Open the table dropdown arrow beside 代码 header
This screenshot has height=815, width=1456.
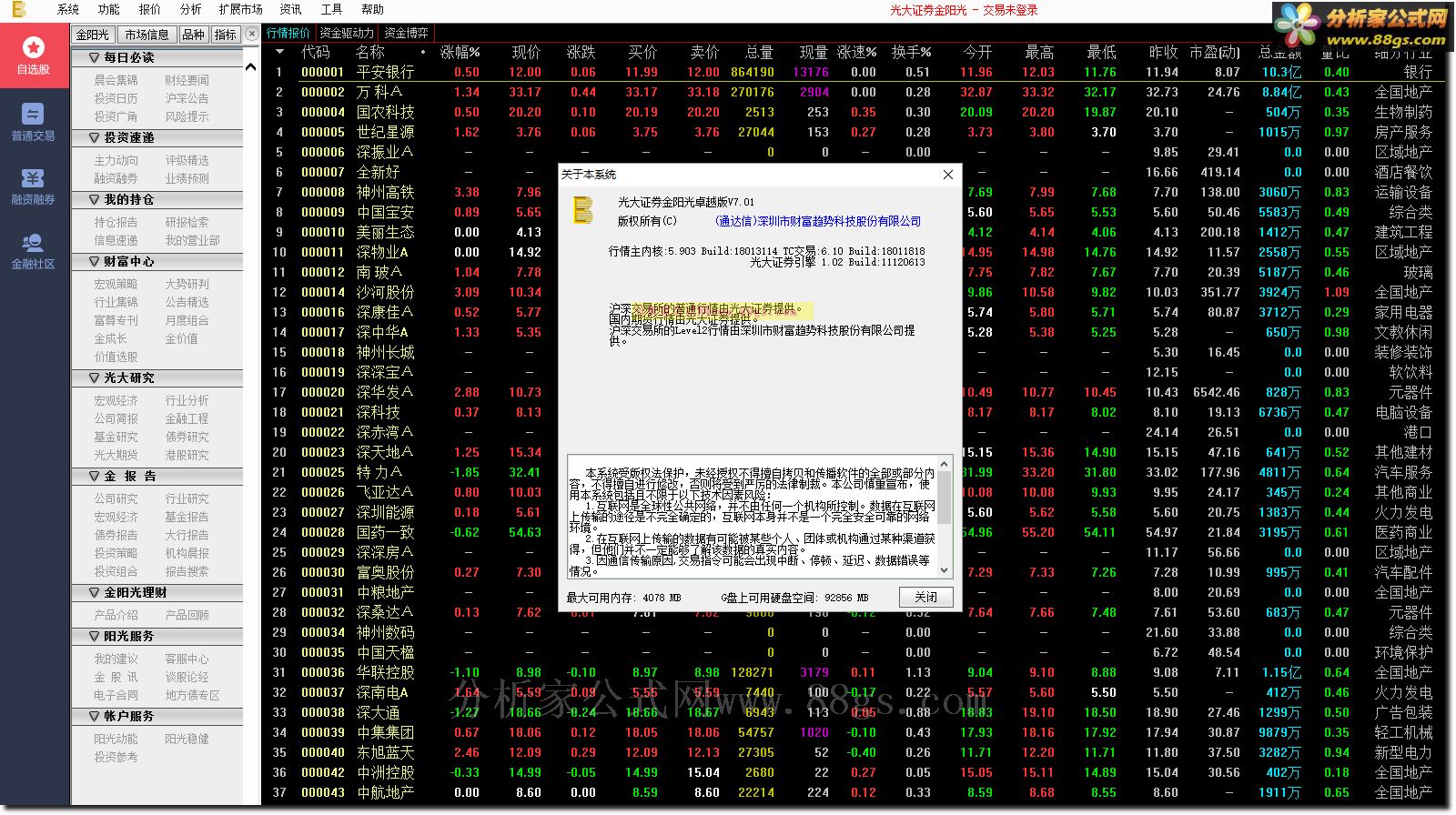pos(279,52)
